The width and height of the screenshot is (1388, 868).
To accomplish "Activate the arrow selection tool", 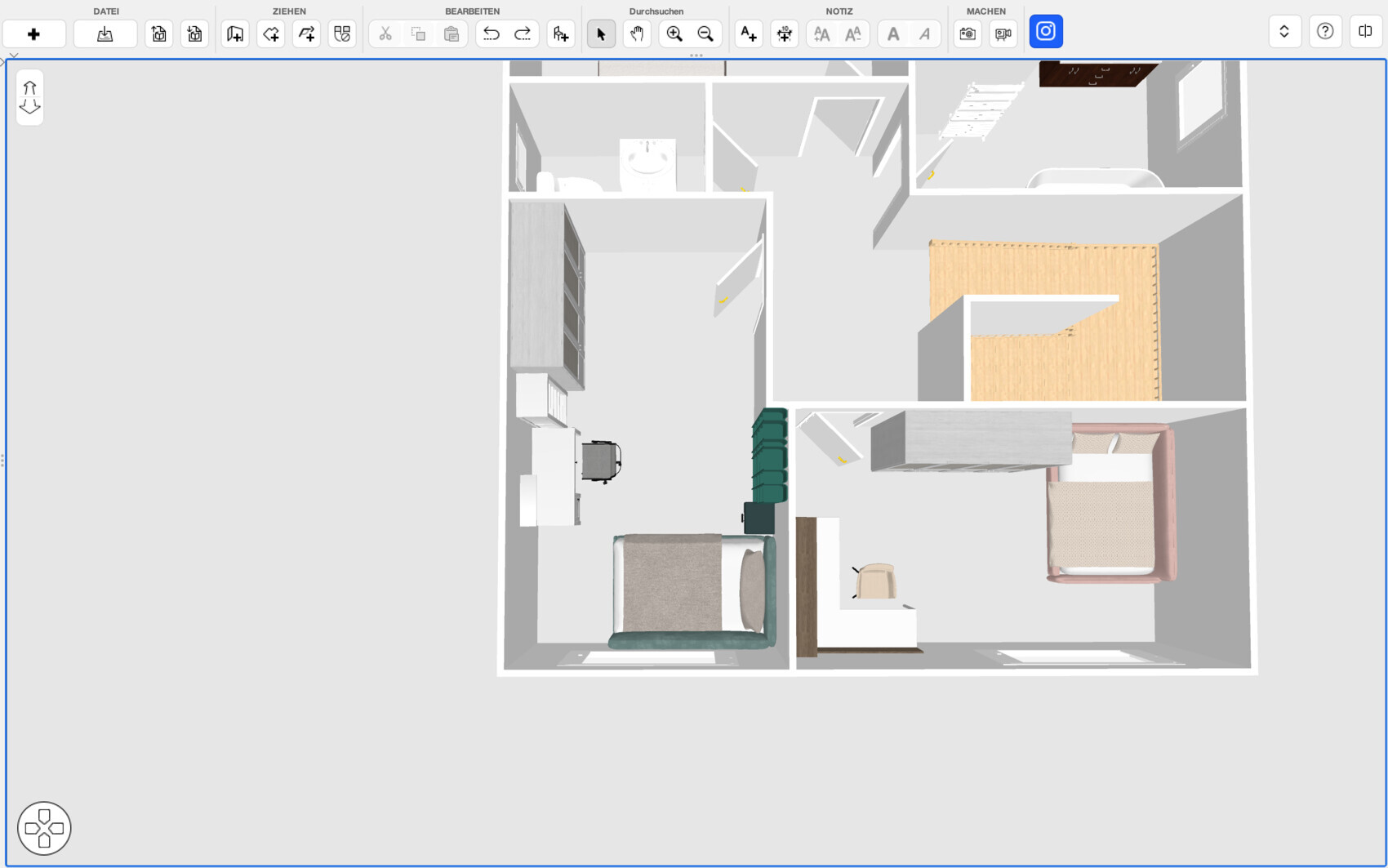I will [601, 34].
